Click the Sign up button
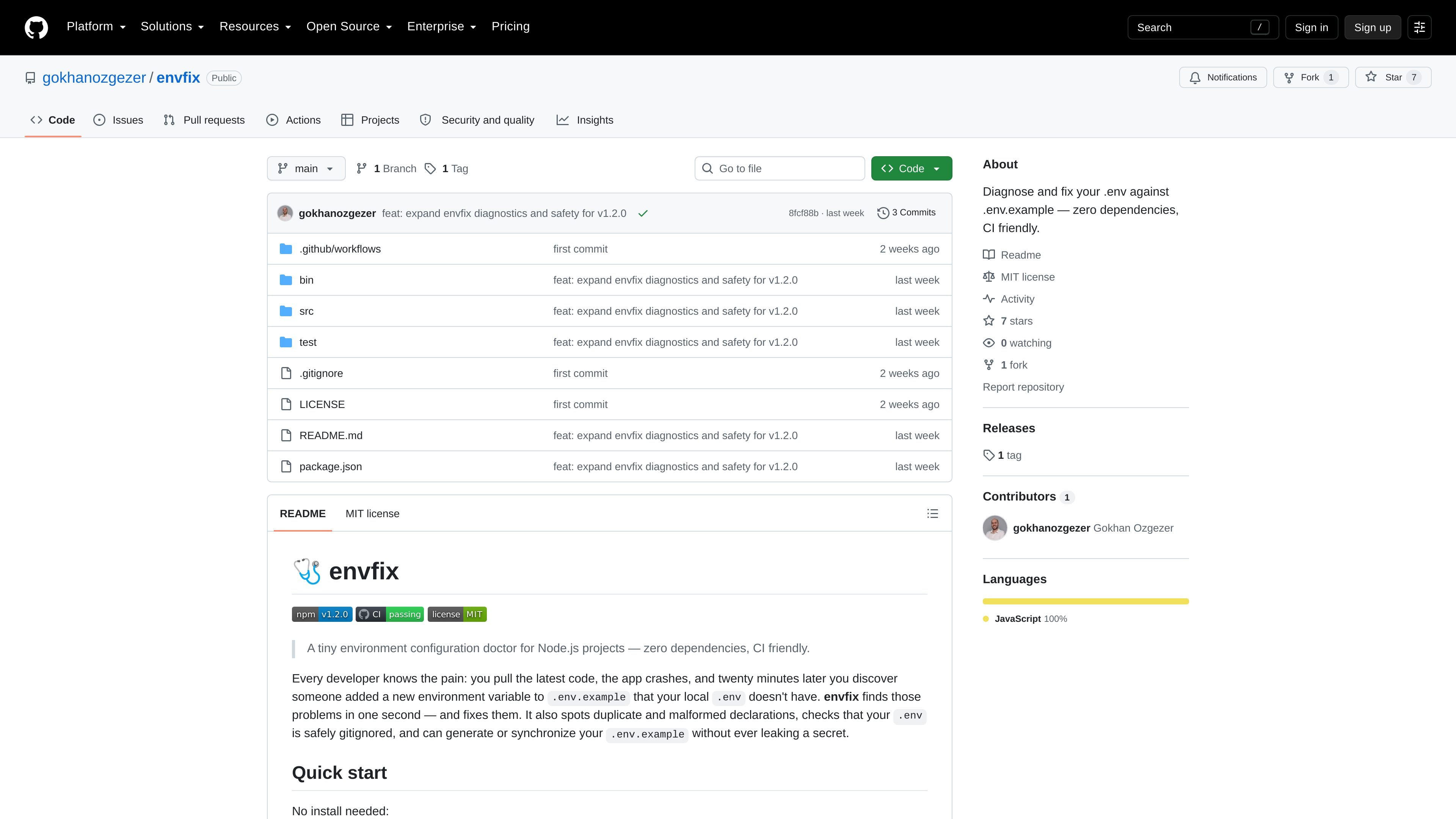This screenshot has height=819, width=1456. [1372, 27]
